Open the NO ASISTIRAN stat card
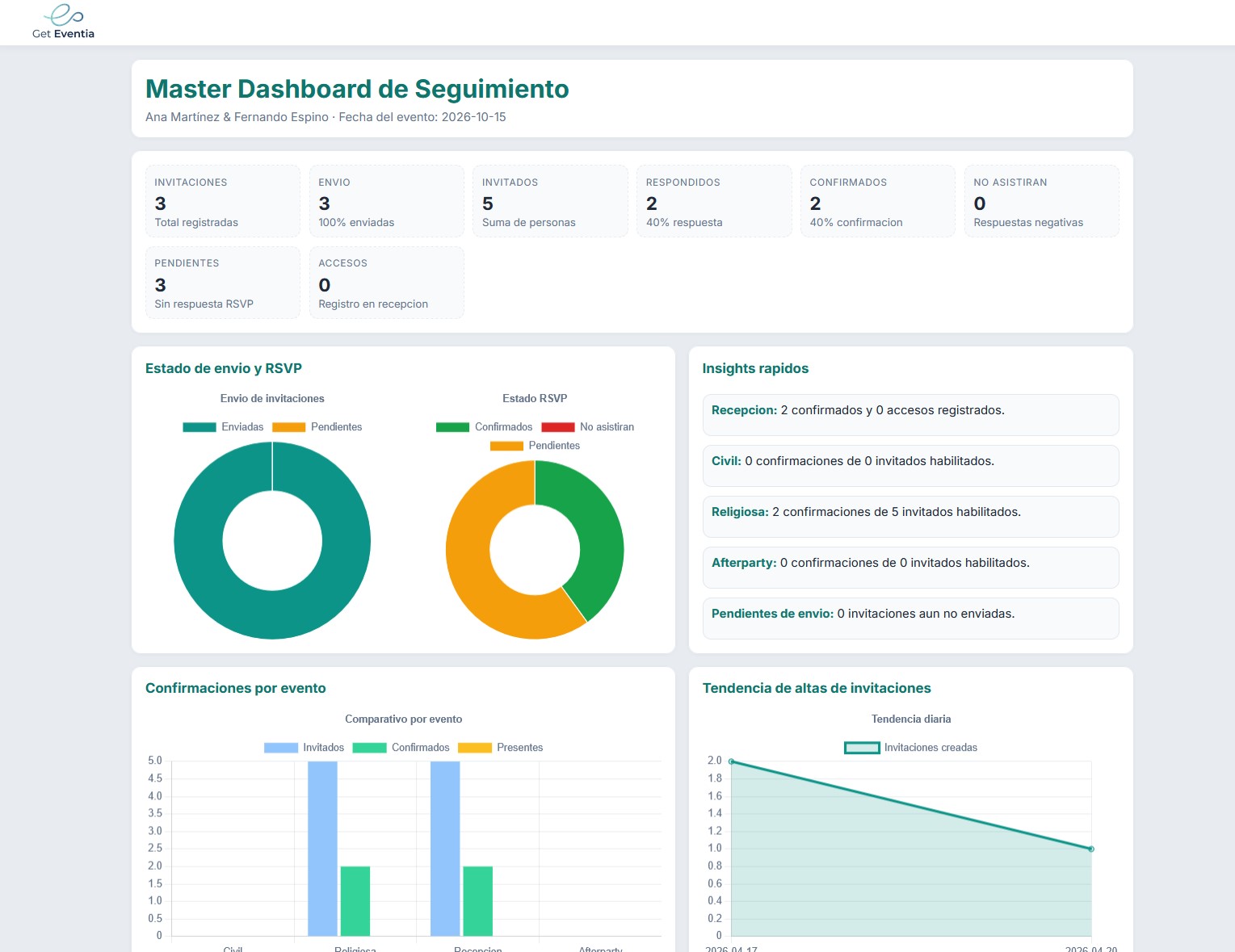Screen dimensions: 1235x952 1042,201
